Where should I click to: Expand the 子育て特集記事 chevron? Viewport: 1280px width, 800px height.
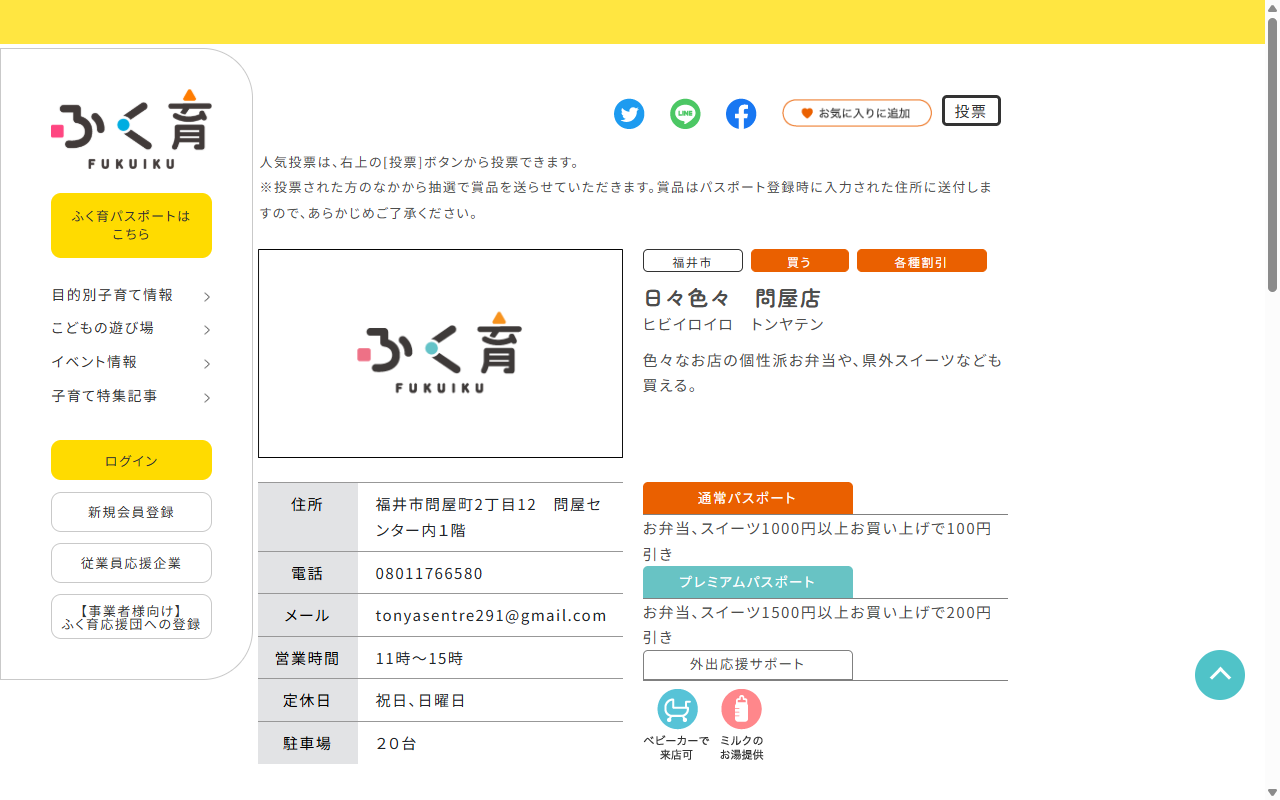(207, 398)
